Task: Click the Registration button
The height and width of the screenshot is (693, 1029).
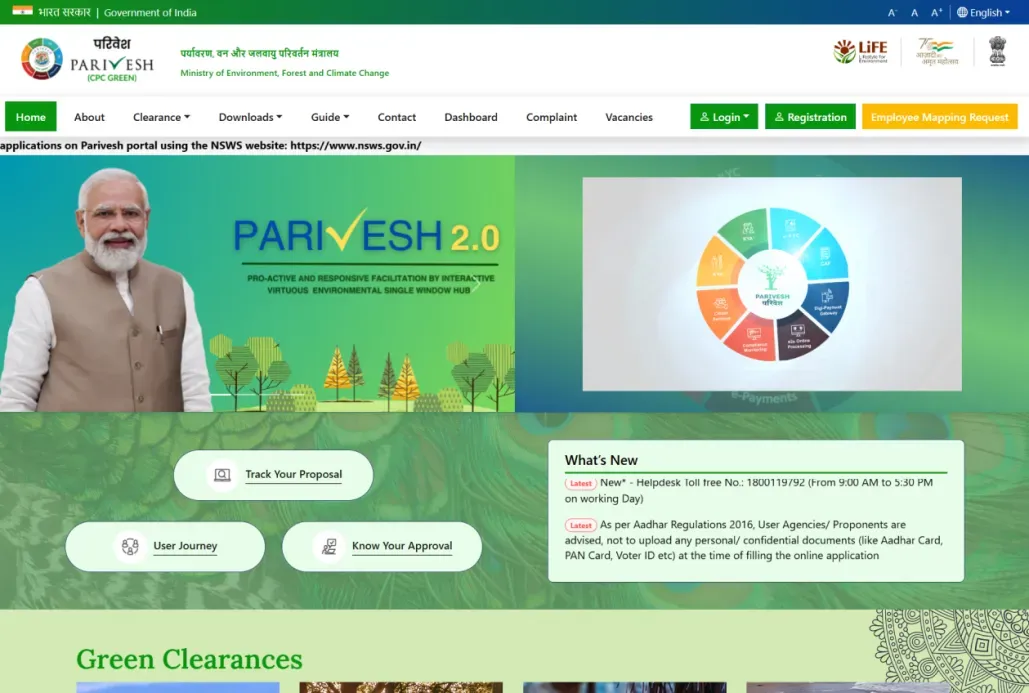Action: [810, 117]
